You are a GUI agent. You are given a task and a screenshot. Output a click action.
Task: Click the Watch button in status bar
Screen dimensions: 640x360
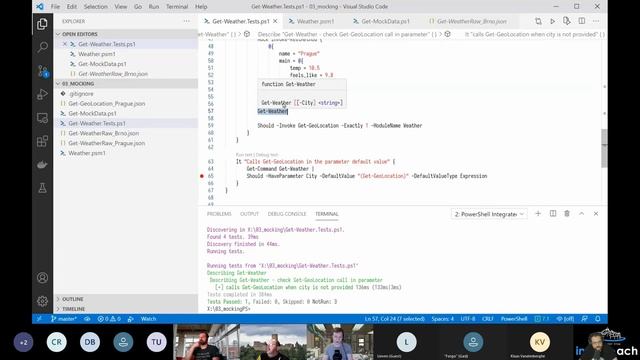148,319
